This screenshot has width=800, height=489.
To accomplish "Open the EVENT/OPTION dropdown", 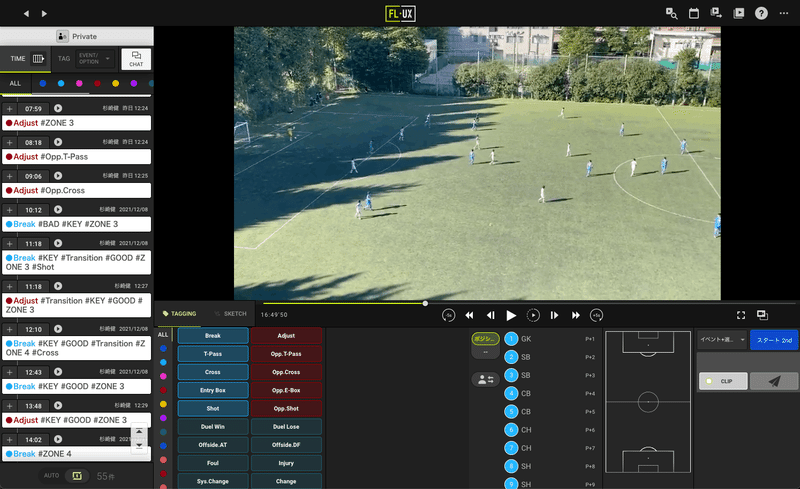I will pos(95,59).
